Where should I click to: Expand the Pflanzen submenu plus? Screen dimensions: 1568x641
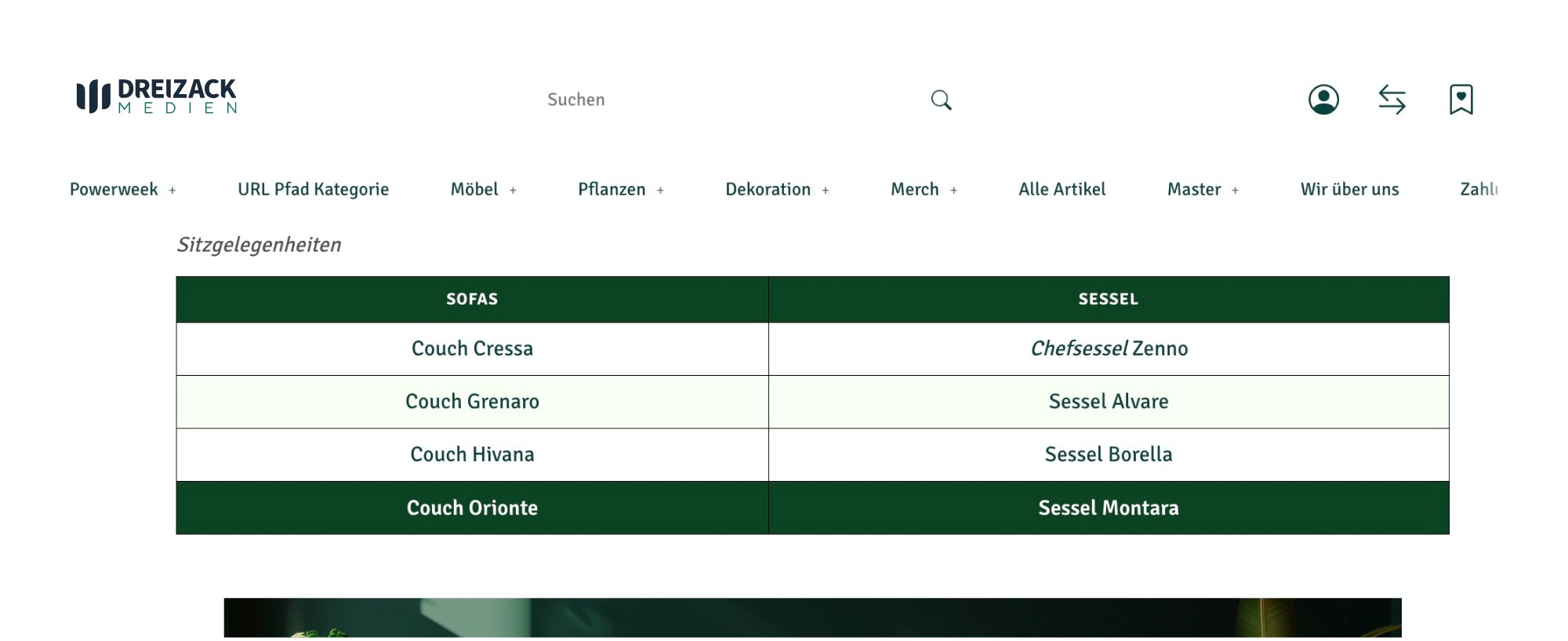tap(660, 190)
